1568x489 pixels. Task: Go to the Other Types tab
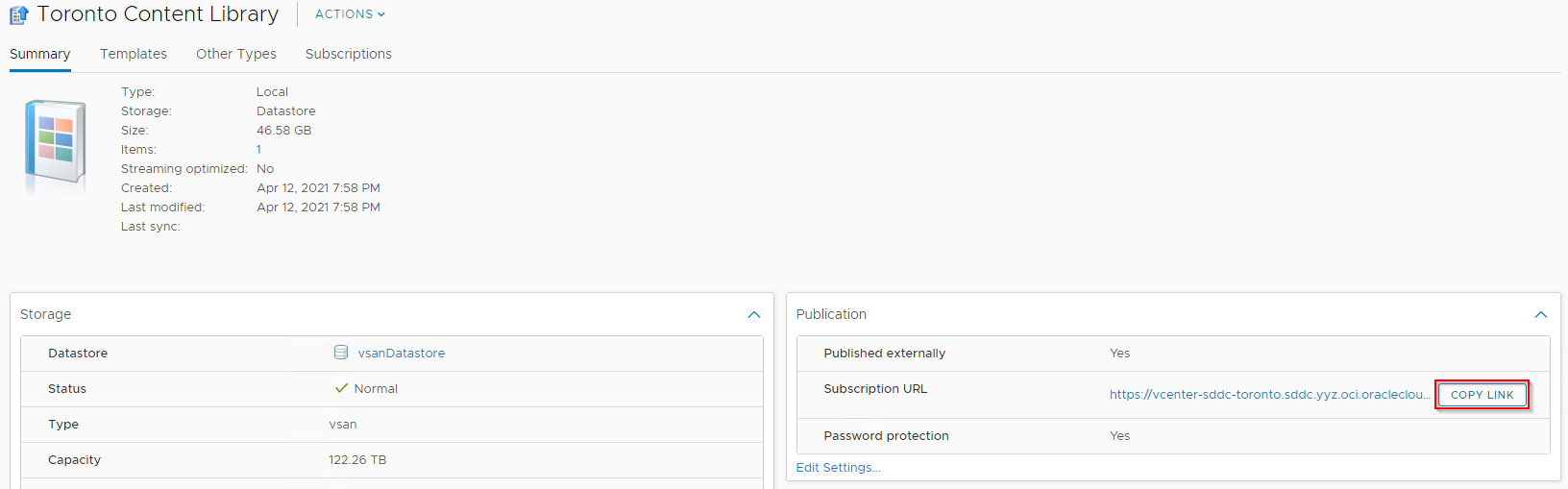click(x=236, y=54)
